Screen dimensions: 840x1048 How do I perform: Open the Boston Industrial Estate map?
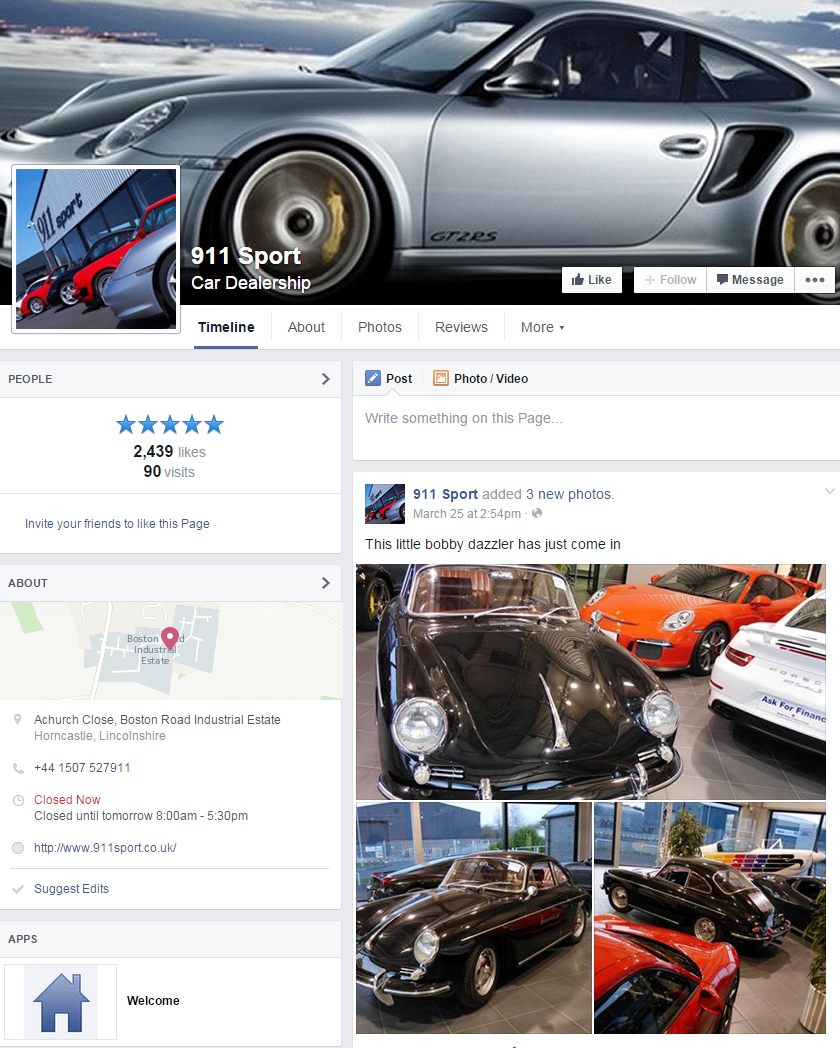coord(170,650)
